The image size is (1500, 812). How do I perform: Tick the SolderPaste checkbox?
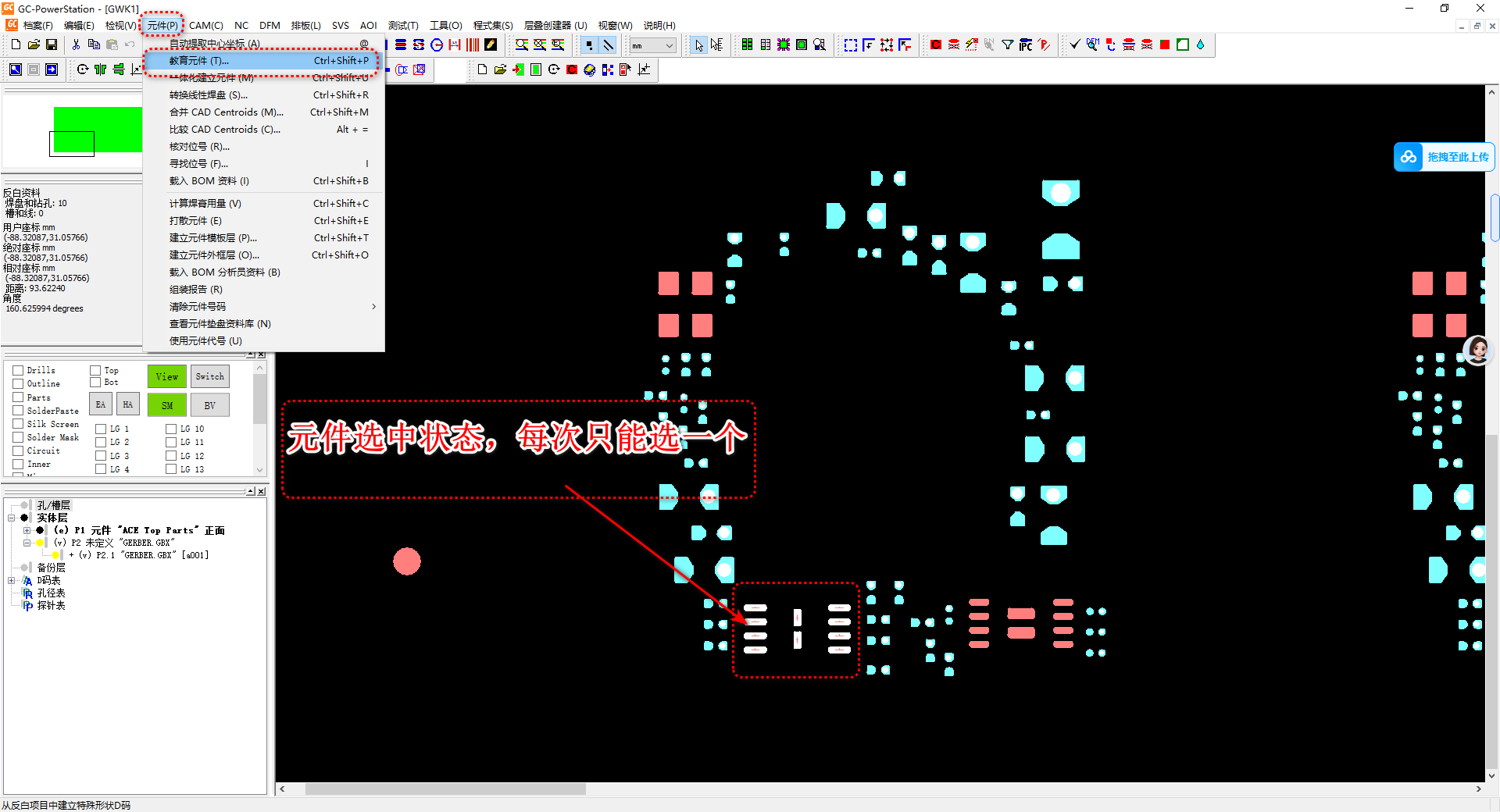18,411
